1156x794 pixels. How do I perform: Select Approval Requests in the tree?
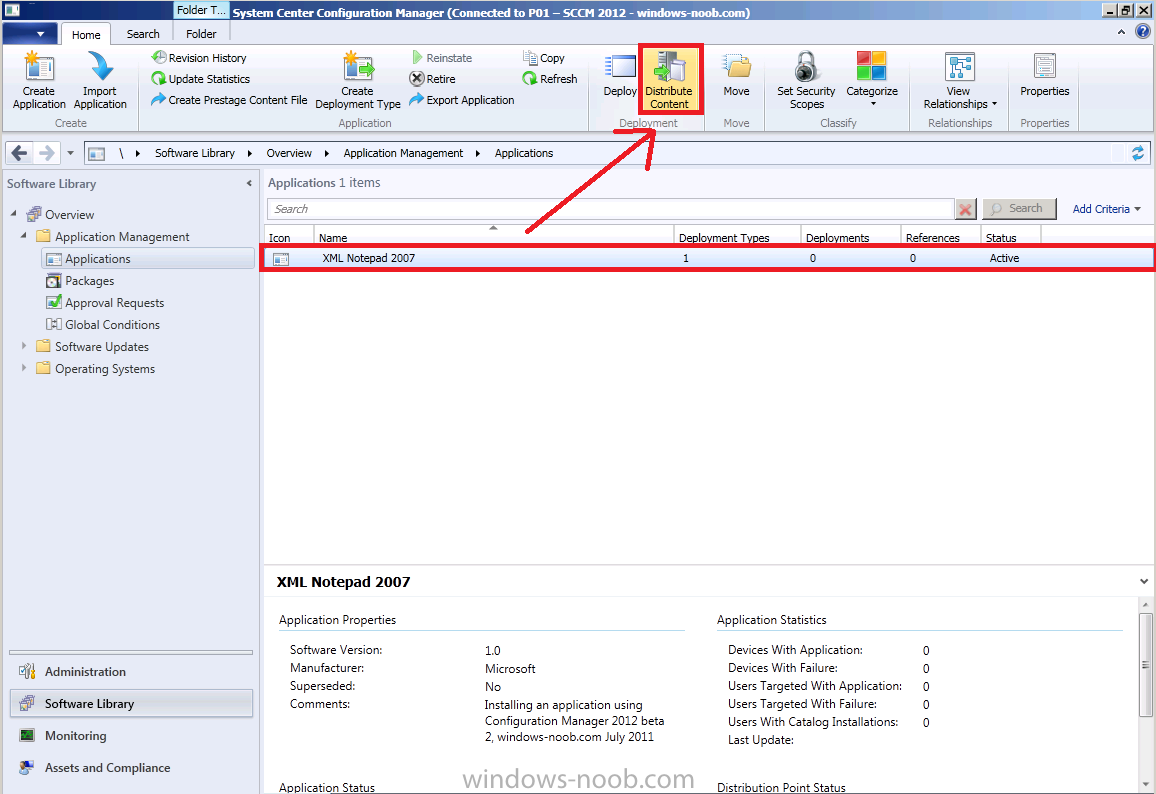point(114,303)
